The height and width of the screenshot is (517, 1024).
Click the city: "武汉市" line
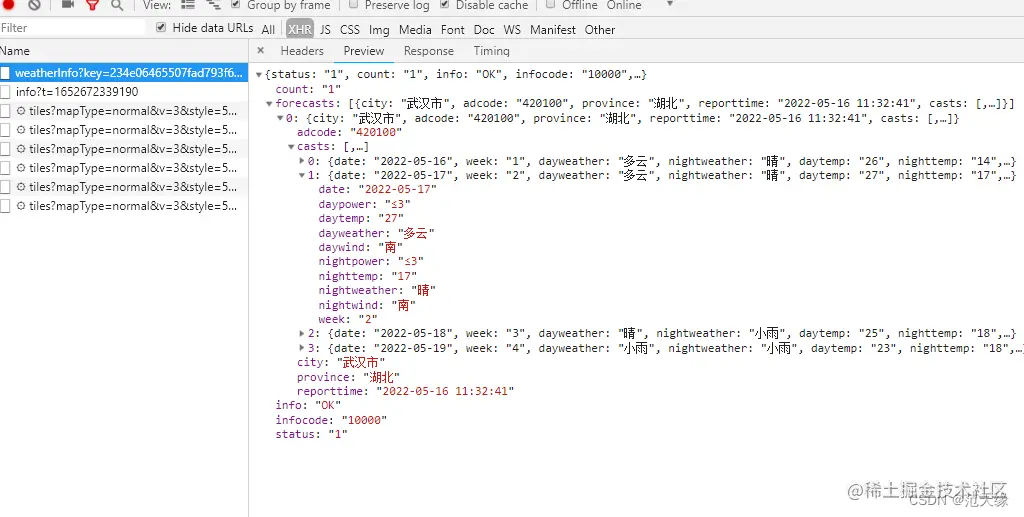click(x=341, y=362)
